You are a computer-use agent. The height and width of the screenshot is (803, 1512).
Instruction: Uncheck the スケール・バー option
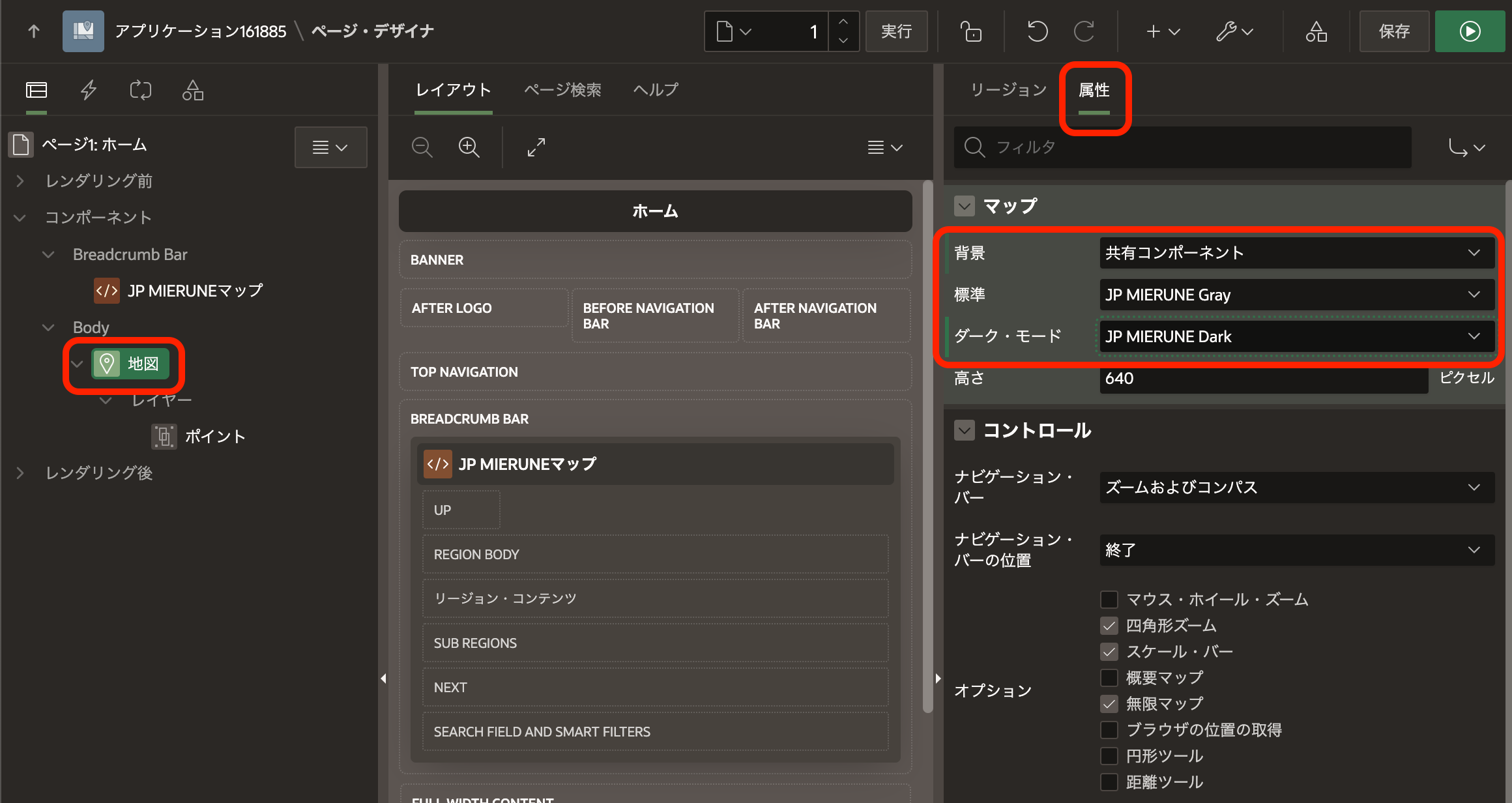pos(1109,651)
